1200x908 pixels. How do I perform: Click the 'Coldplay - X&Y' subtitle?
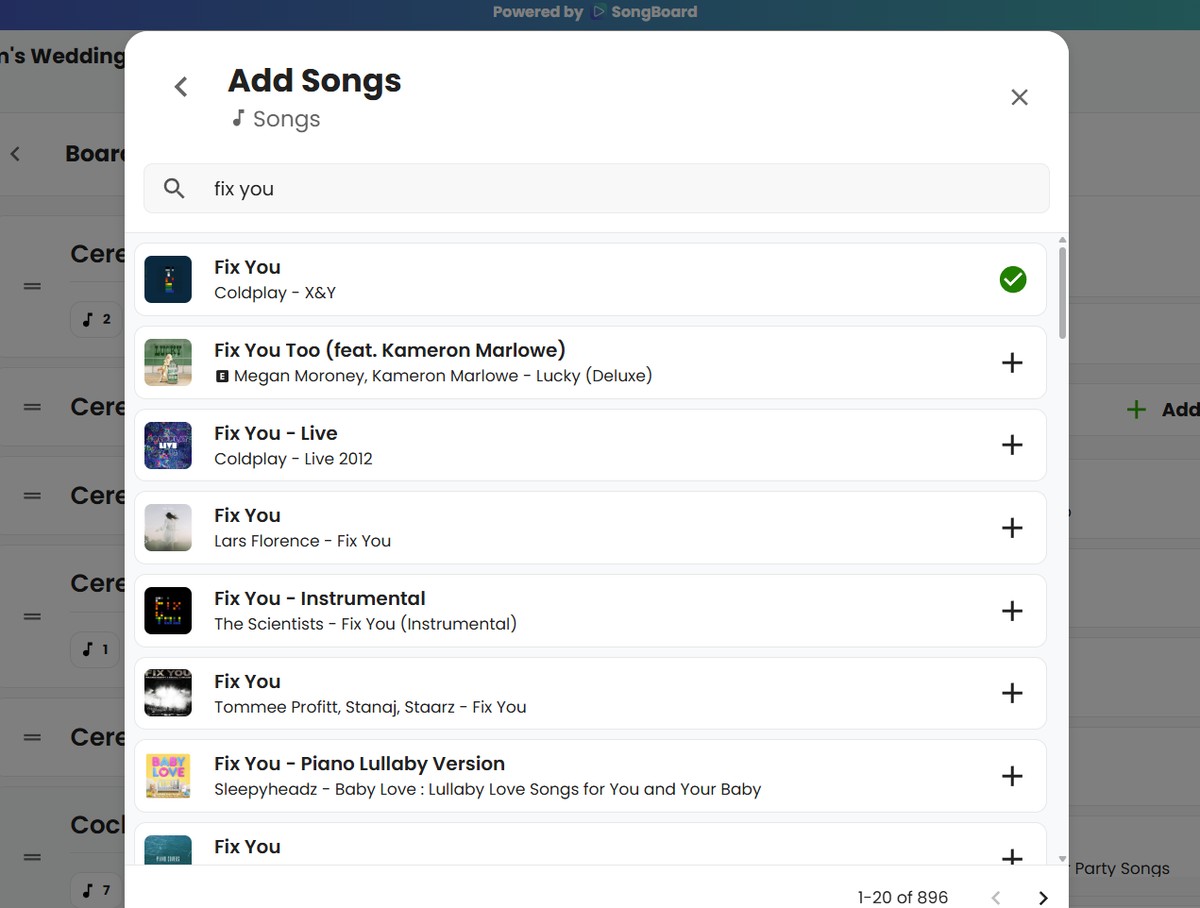(x=275, y=293)
